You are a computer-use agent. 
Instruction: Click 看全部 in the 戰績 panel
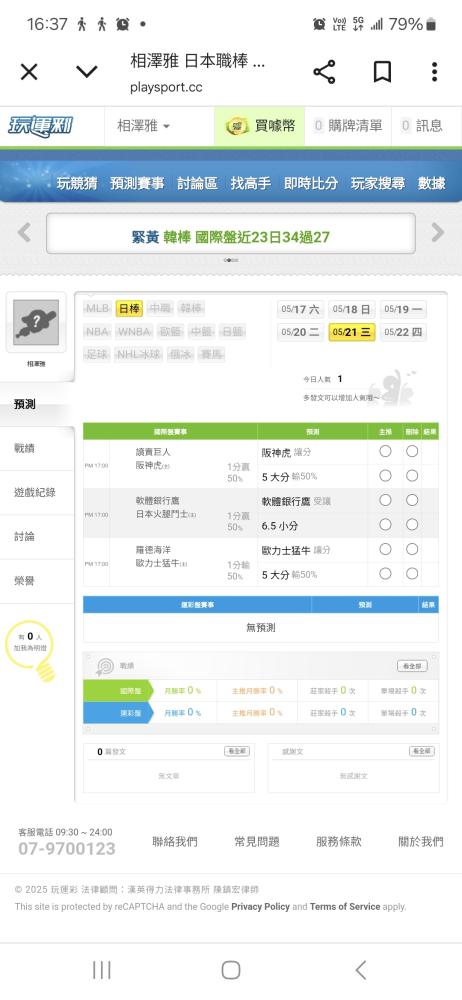point(412,666)
